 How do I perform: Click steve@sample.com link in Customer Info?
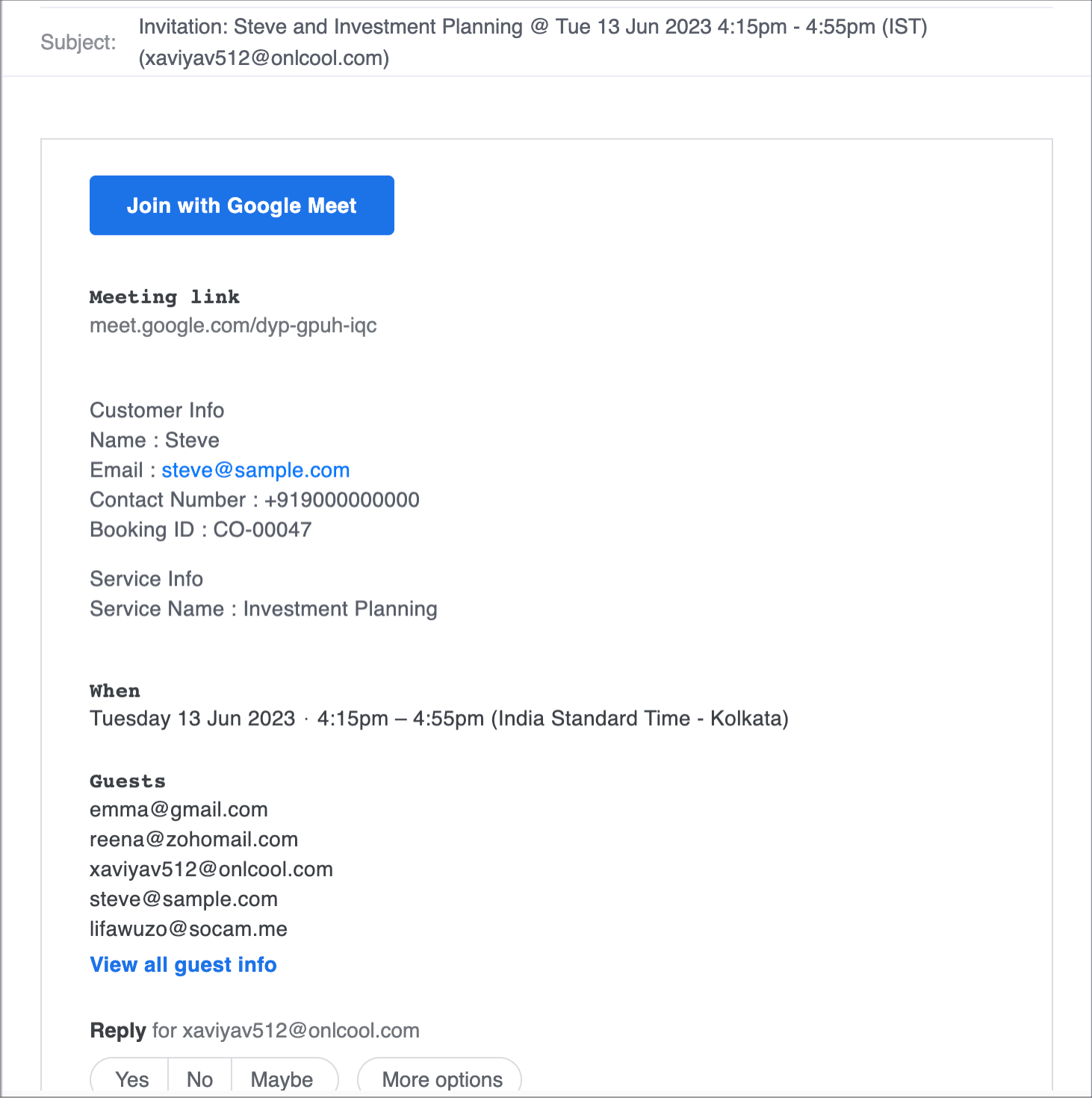(x=255, y=470)
